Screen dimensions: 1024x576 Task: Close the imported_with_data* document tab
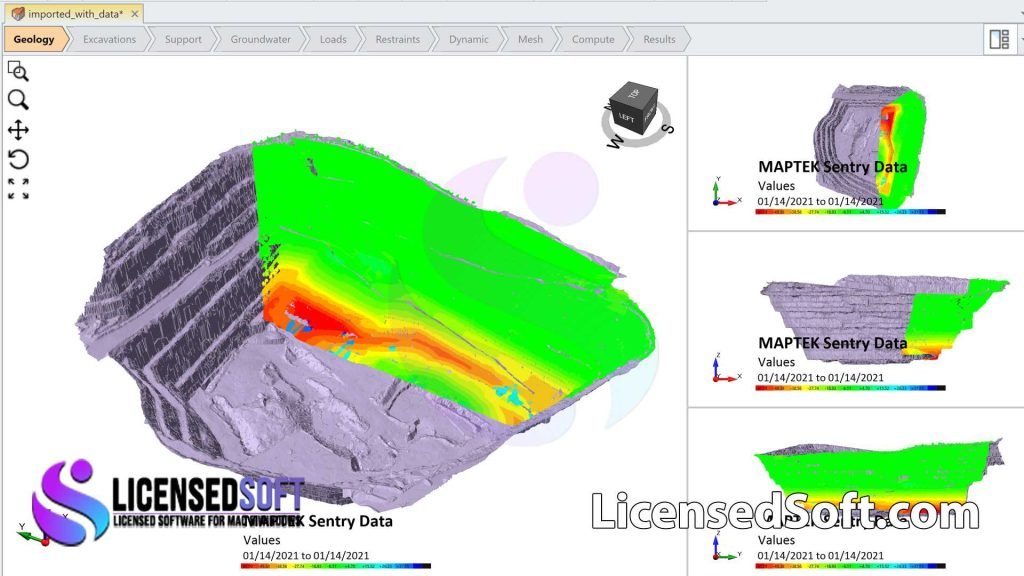pyautogui.click(x=135, y=14)
